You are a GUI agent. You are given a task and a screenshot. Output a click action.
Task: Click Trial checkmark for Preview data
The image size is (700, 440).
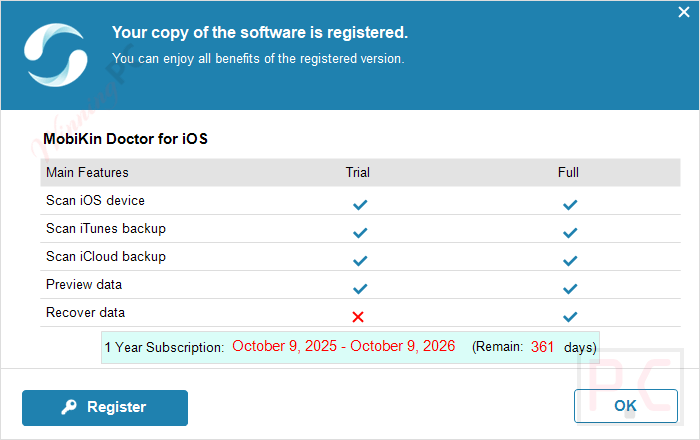[x=360, y=289]
